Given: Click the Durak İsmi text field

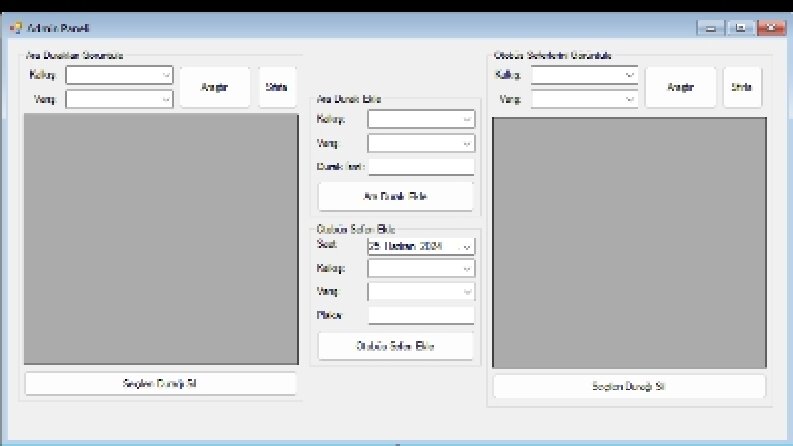Looking at the screenshot, I should coord(421,167).
